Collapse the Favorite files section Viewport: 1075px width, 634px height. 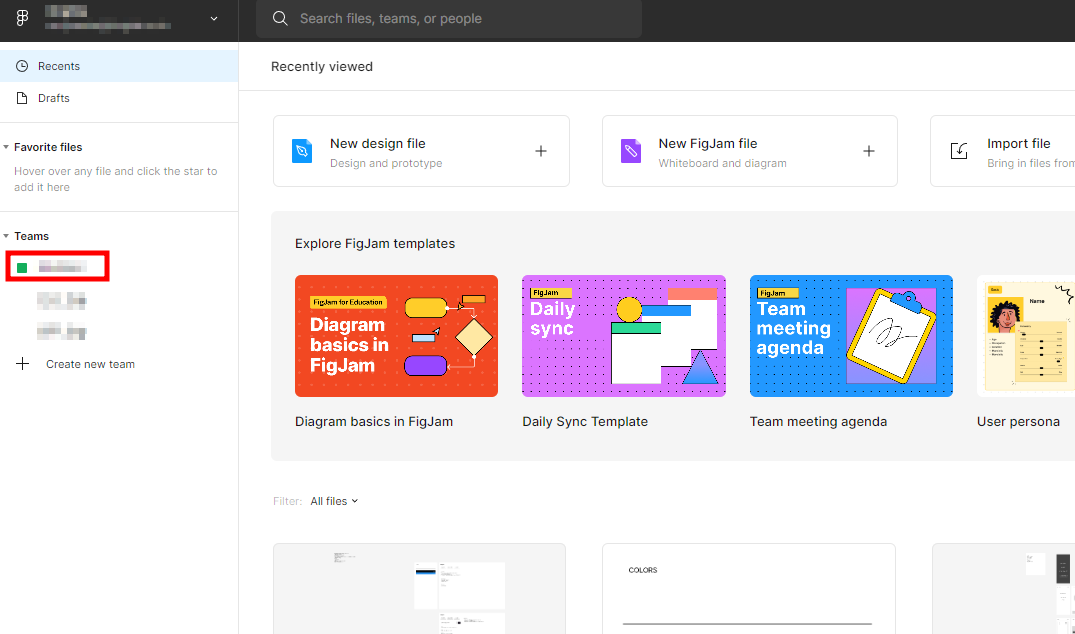6,147
